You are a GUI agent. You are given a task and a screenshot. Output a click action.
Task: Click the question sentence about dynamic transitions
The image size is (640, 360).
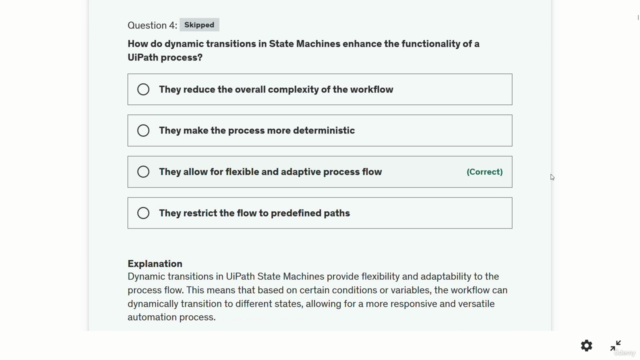pyautogui.click(x=303, y=51)
